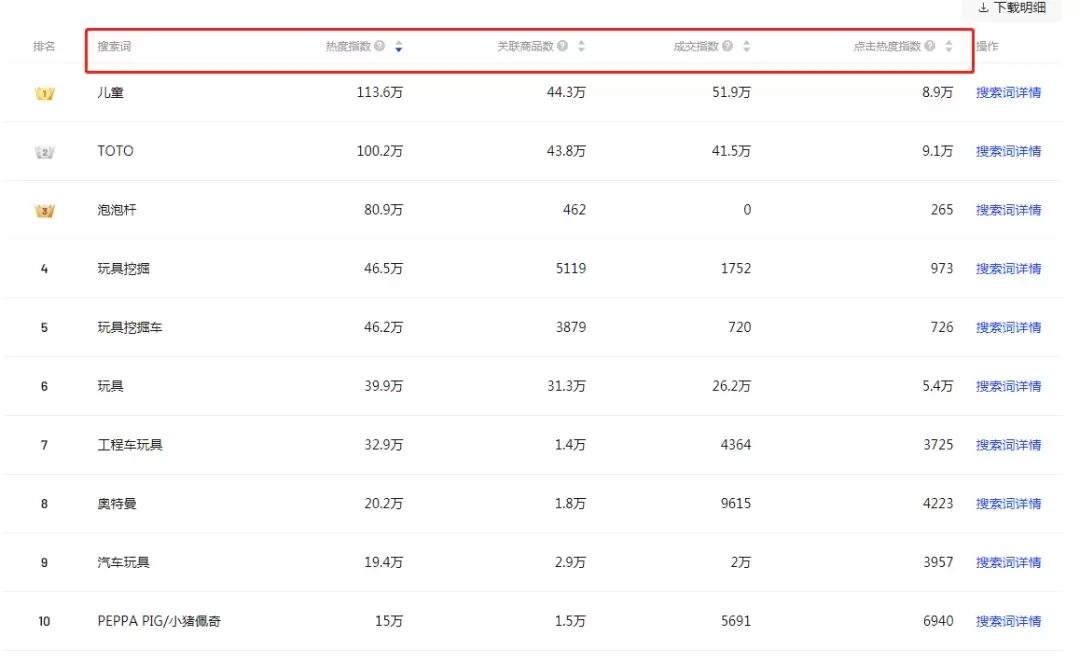Image resolution: width=1080 pixels, height=664 pixels.
Task: Open 搜索词详情 for PEPPA PIG/小猪佩奇
Action: (1008, 621)
